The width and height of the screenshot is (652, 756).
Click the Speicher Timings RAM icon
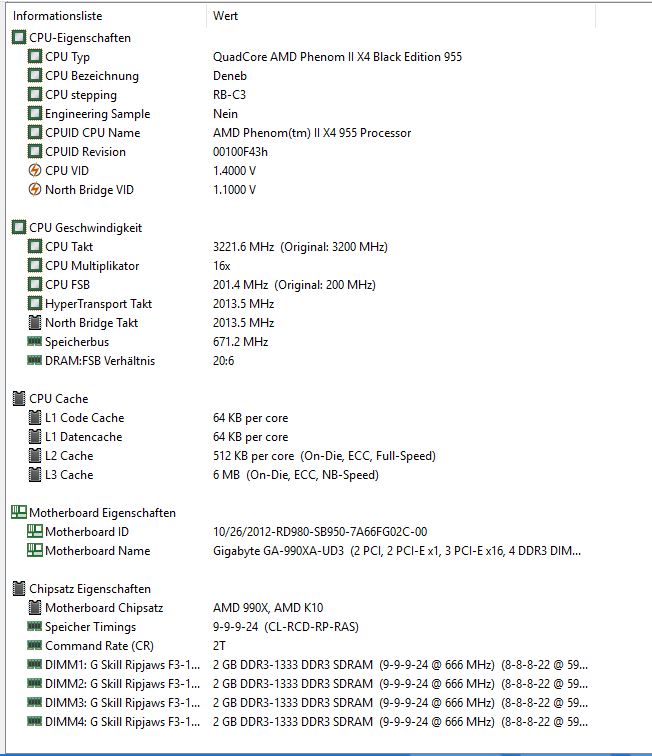coord(35,626)
